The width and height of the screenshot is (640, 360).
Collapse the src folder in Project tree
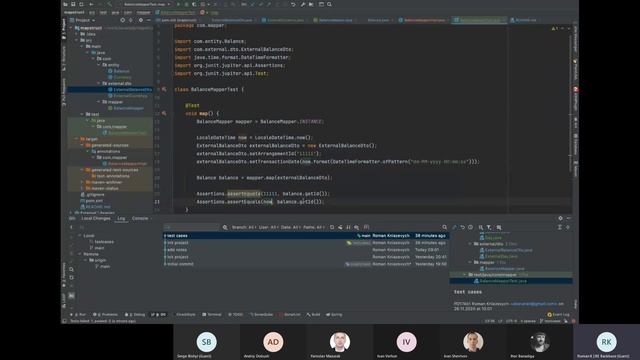pyautogui.click(x=76, y=40)
